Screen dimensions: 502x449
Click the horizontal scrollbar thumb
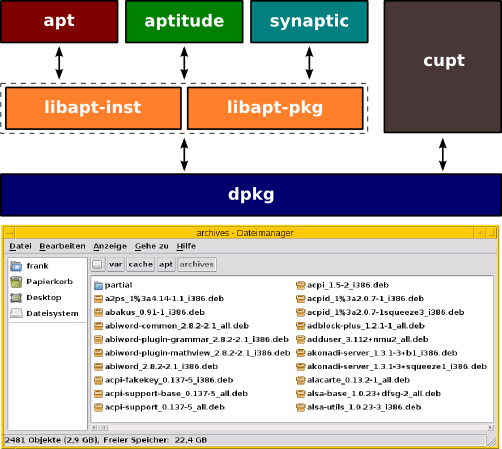coord(103,427)
